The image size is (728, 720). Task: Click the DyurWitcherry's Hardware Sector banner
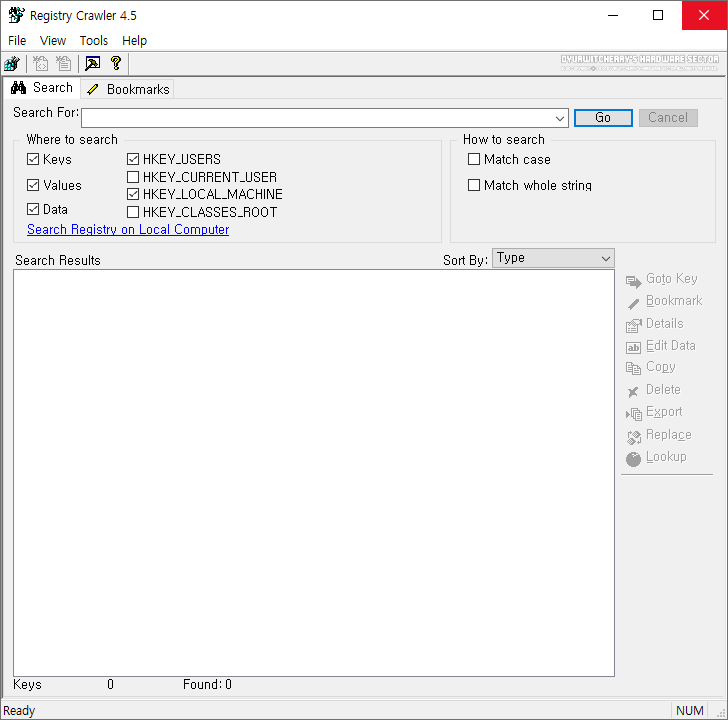(640, 63)
